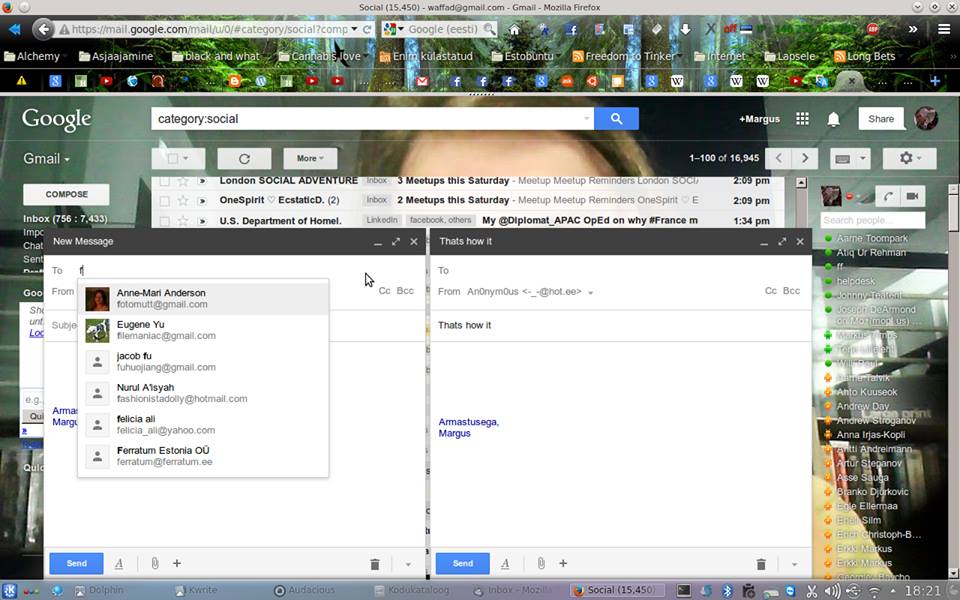Open a new tab with plus icon
Viewport: 960px width, 600px height.
click(x=935, y=81)
